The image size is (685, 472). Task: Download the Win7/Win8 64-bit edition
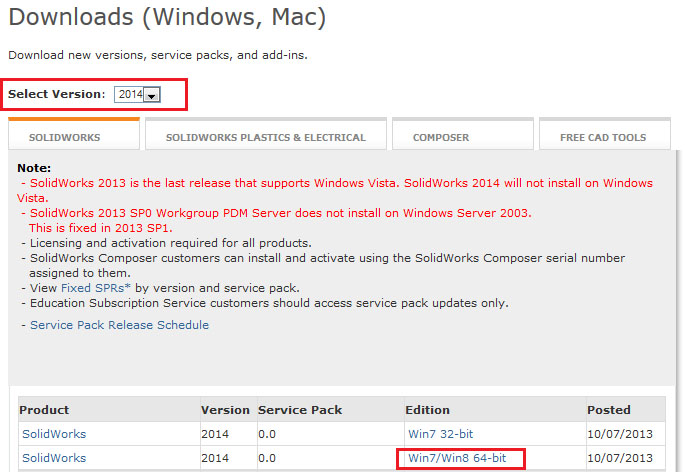457,458
